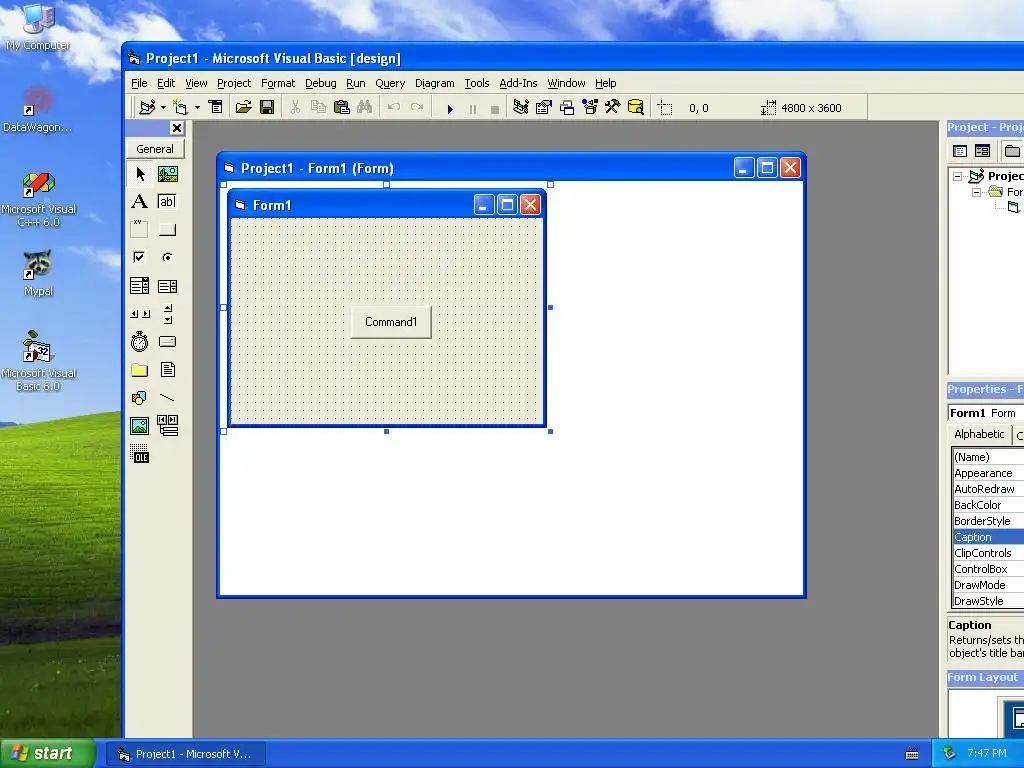This screenshot has height=768, width=1024.
Task: Open the Add-Ins menu
Action: tap(518, 83)
